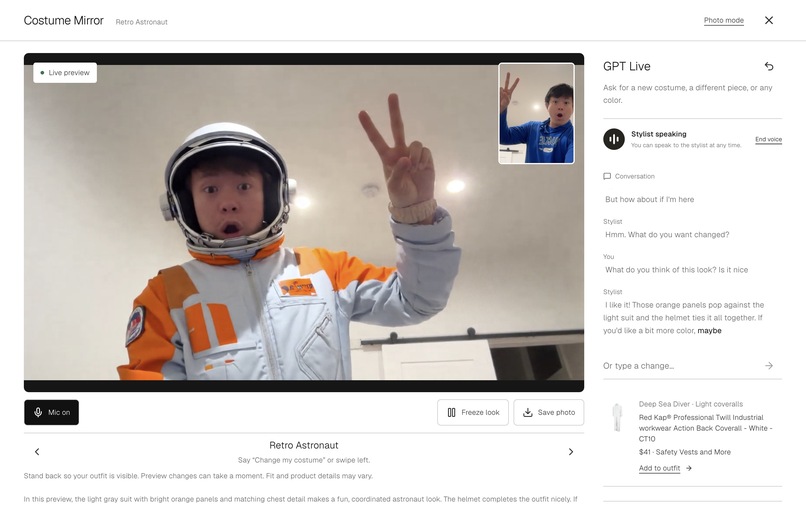
Task: Click the 'But how about if I'm here' message
Action: click(x=649, y=200)
